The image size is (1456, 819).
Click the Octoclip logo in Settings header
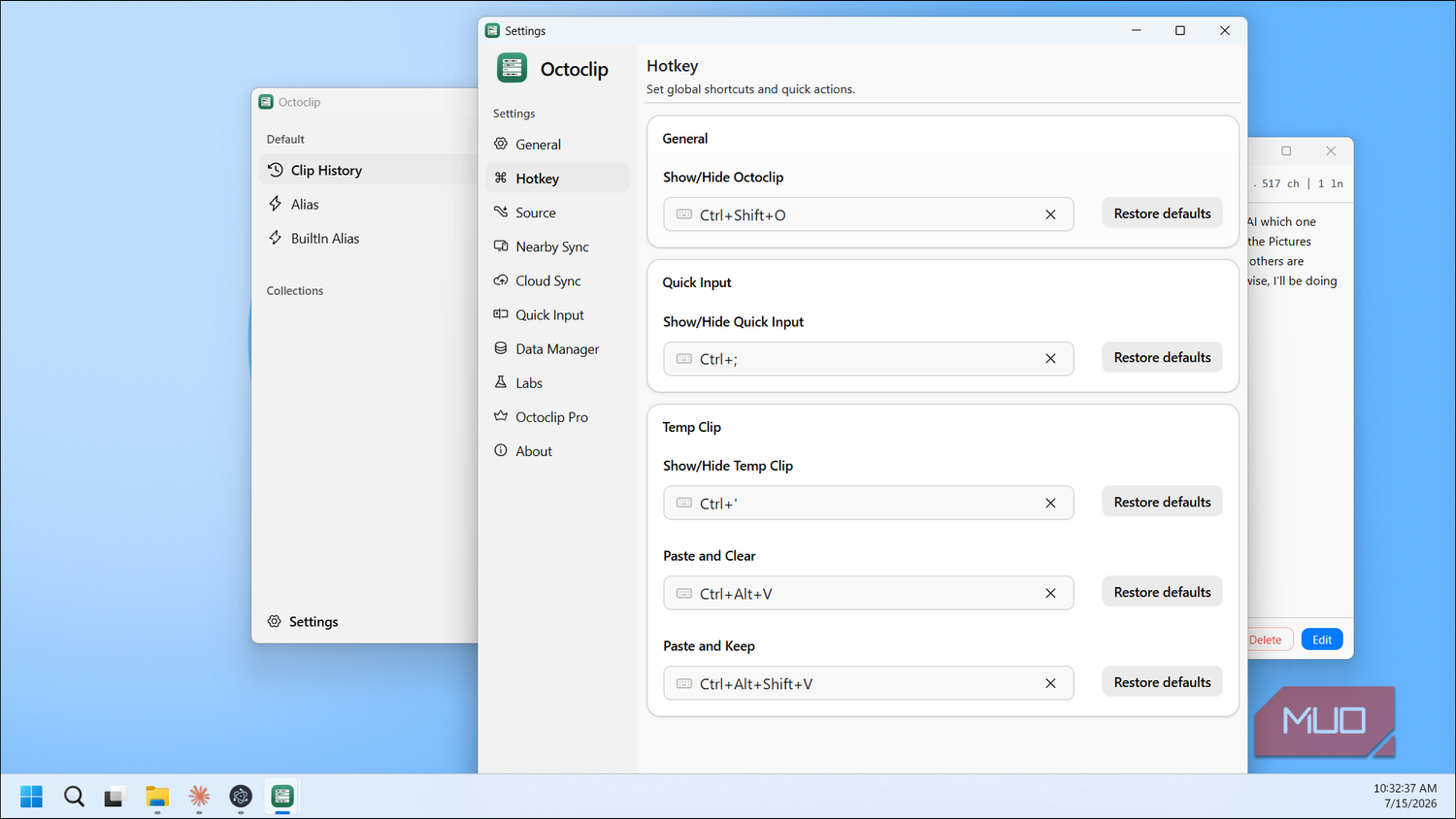coord(512,68)
